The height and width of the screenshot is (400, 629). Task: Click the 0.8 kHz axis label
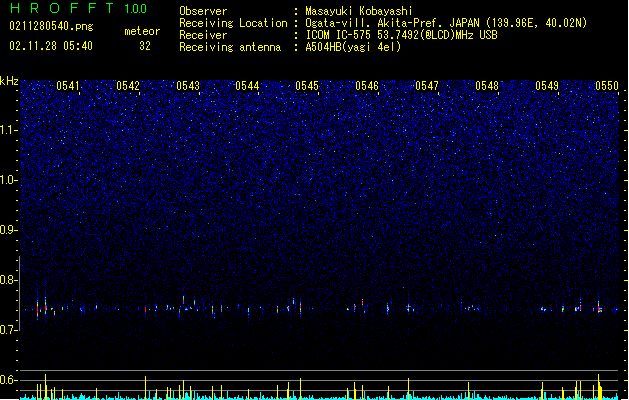coord(8,280)
